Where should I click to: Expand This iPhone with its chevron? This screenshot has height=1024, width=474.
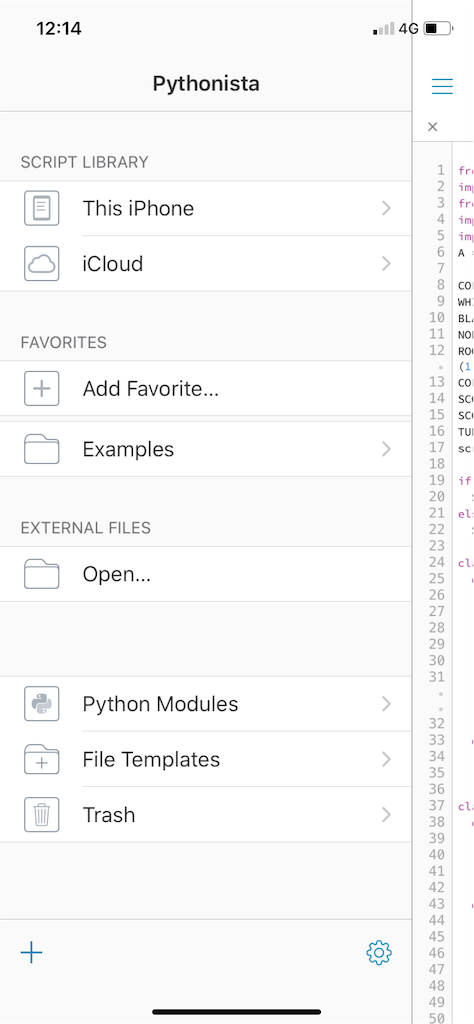coord(387,208)
